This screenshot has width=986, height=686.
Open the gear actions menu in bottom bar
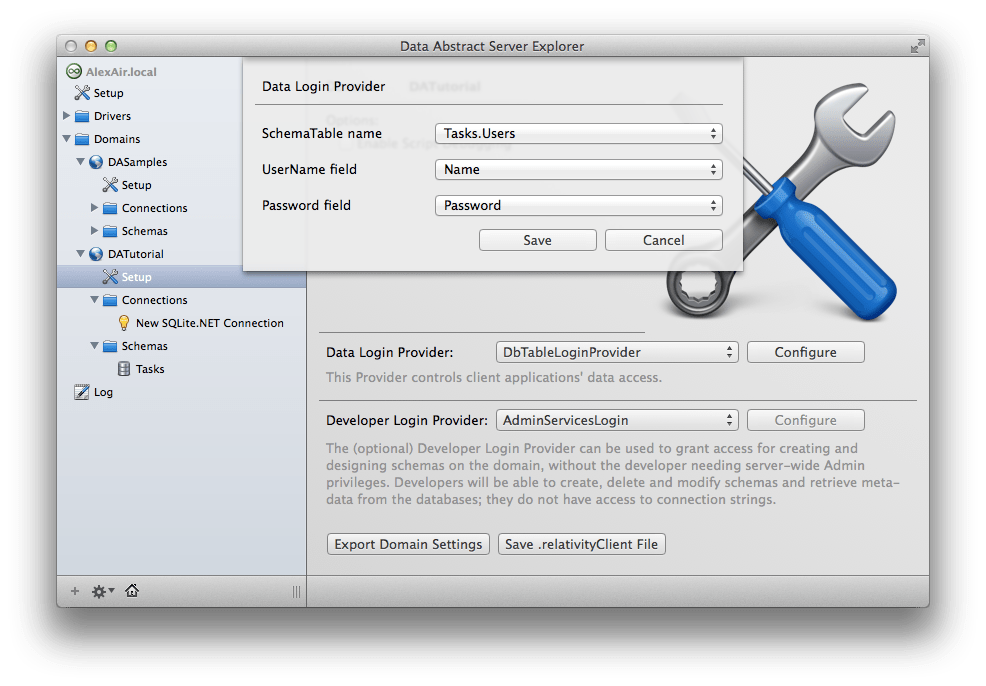(x=102, y=592)
